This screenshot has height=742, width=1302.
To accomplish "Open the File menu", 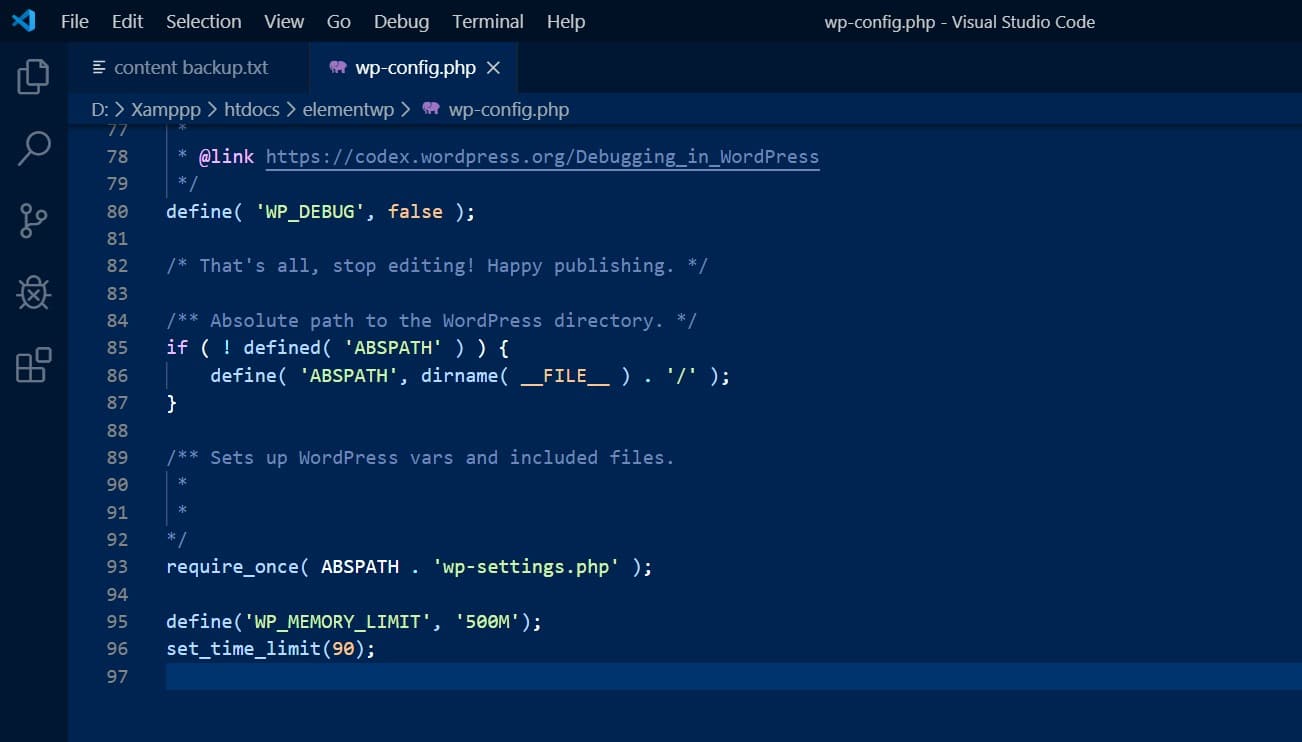I will pyautogui.click(x=75, y=21).
